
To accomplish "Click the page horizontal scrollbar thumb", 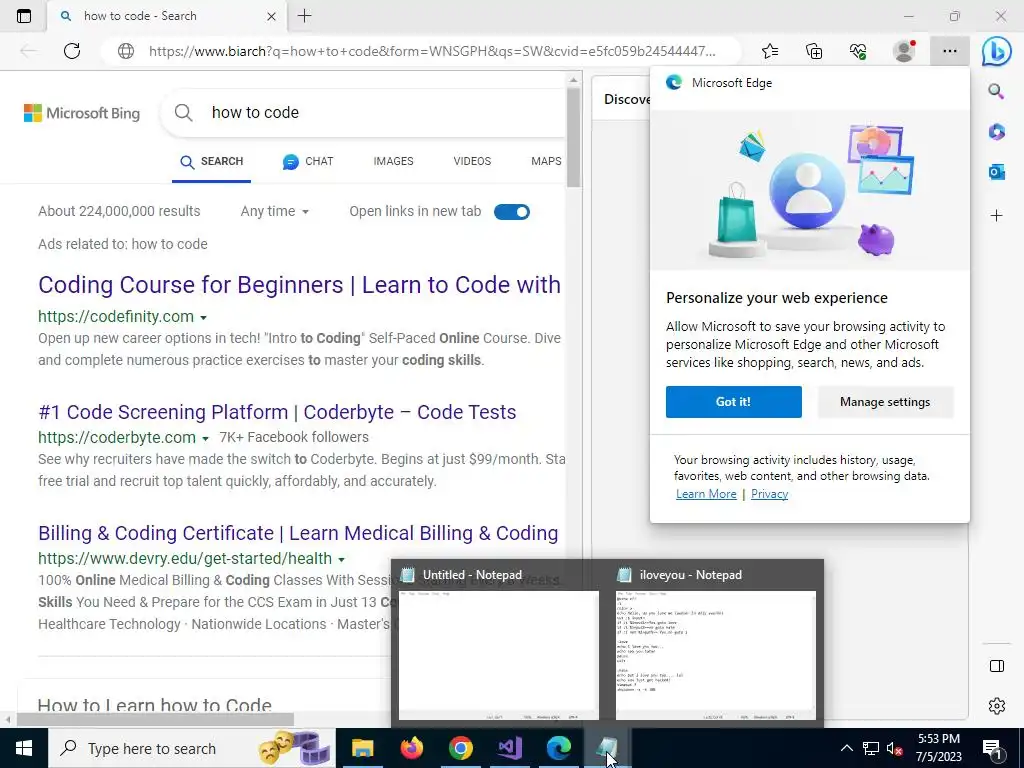I will coord(155,719).
